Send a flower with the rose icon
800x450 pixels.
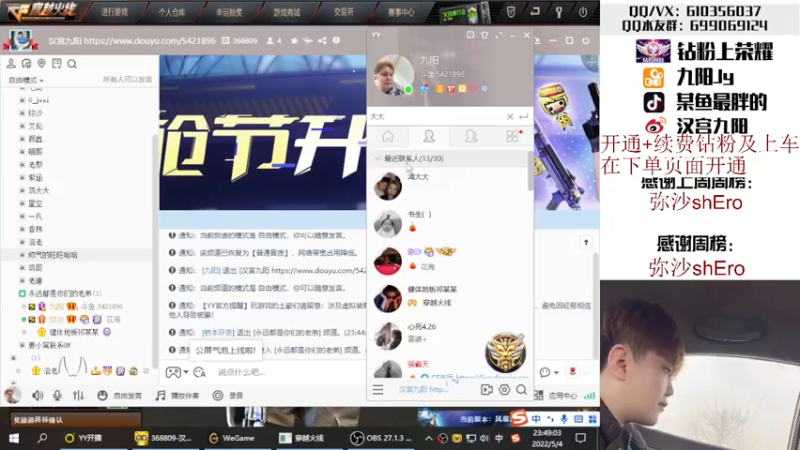(x=572, y=371)
